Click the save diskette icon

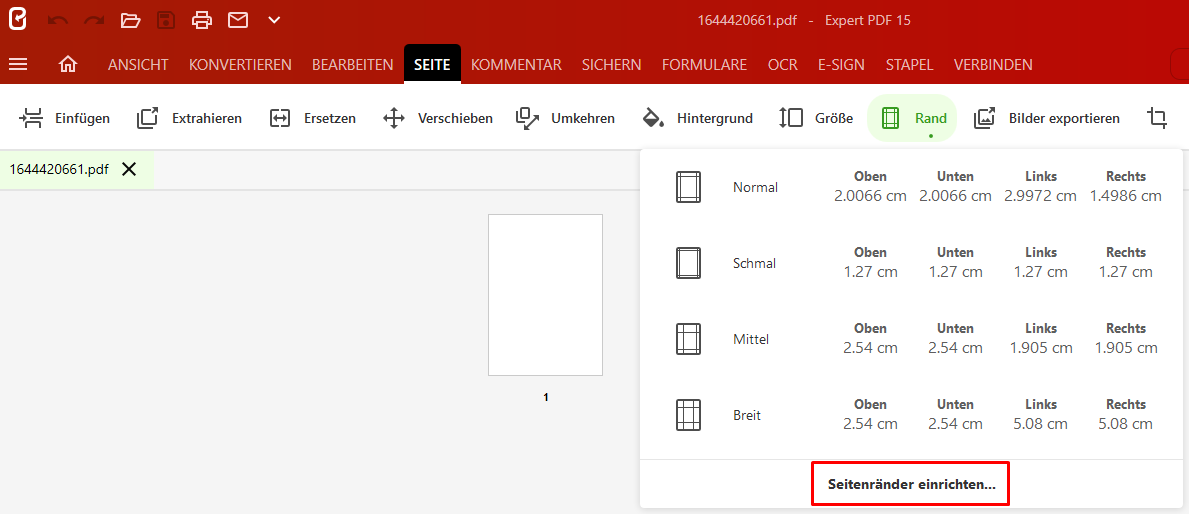tap(166, 20)
